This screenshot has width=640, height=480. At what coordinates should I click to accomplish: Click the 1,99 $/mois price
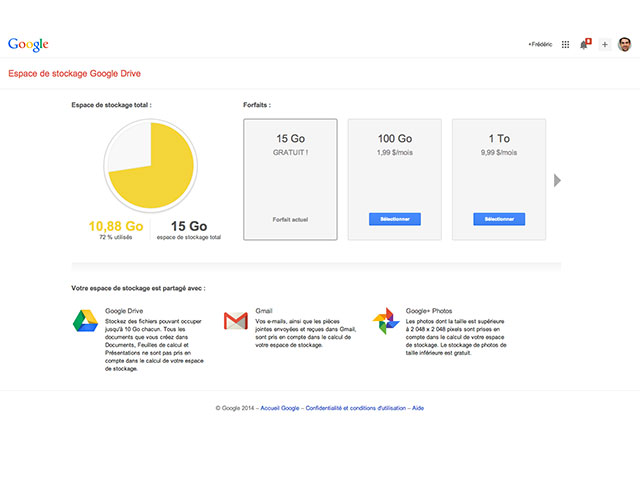395,153
